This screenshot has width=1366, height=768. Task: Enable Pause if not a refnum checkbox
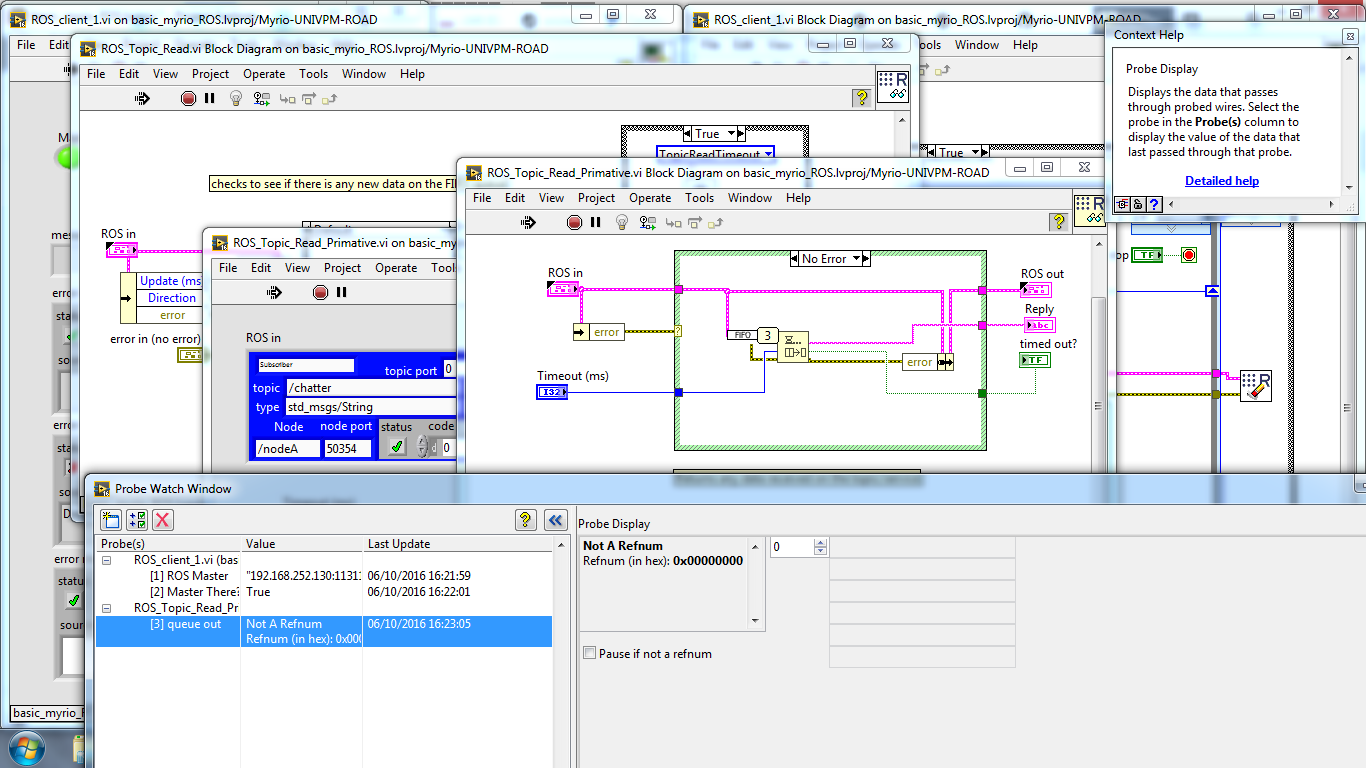point(590,653)
